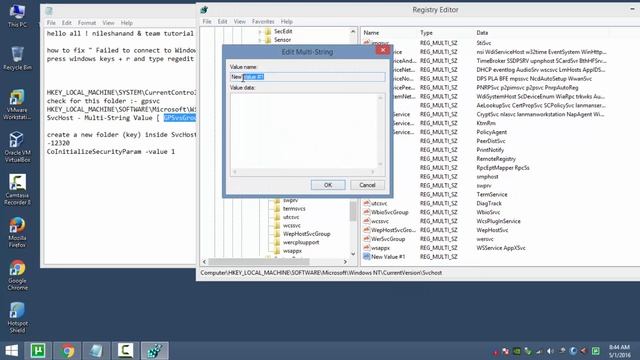Screen dimensions: 640x360
Task: Select the utcsvc folder in tree
Action: 291,217
